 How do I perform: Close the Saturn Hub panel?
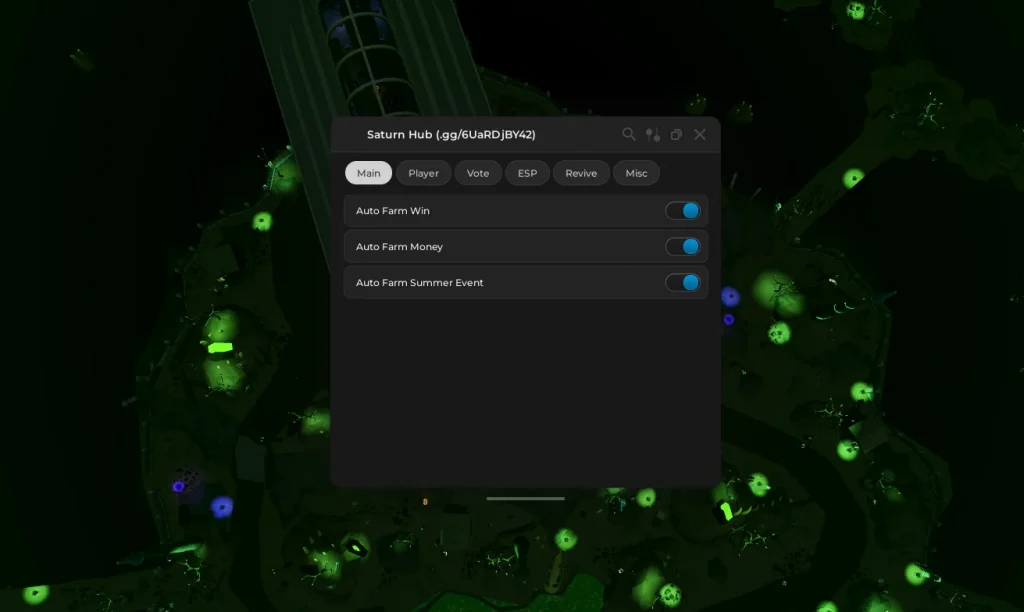(700, 134)
